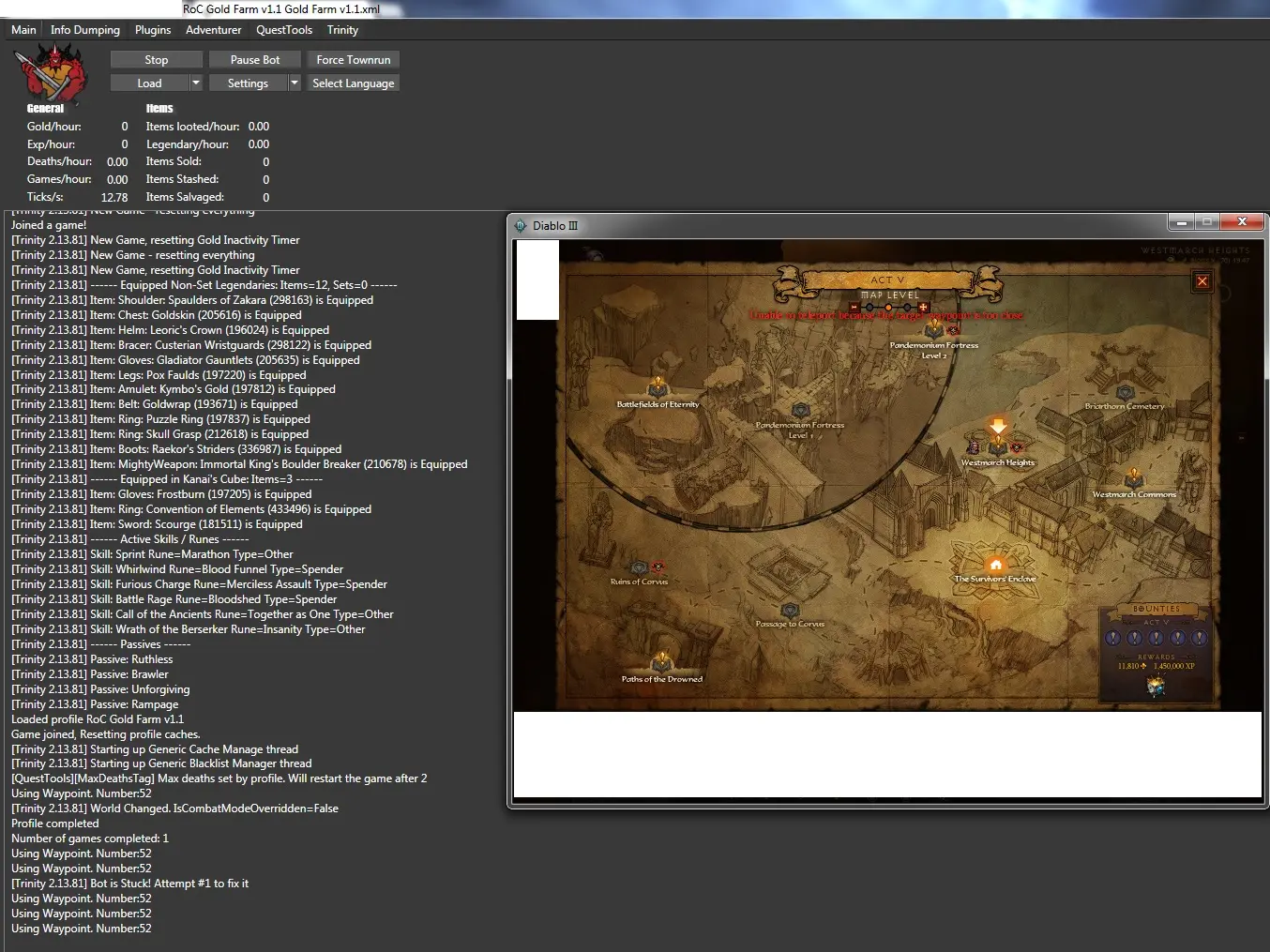Click the 'Bot is Stuck! Attempt #1' log line
The width and height of the screenshot is (1270, 952).
tap(130, 884)
